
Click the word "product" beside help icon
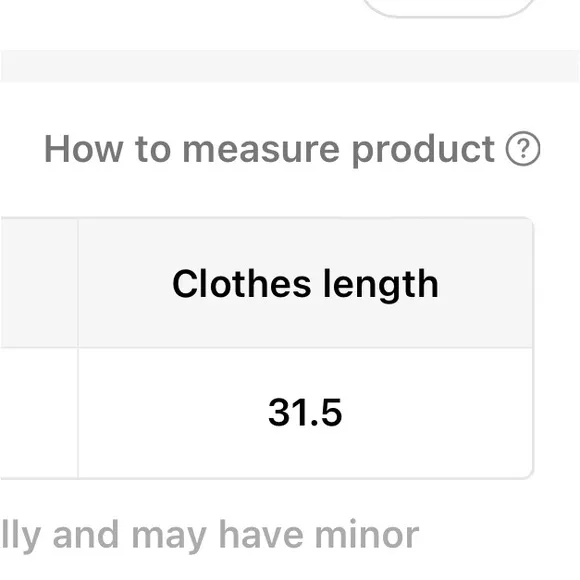[x=423, y=151]
